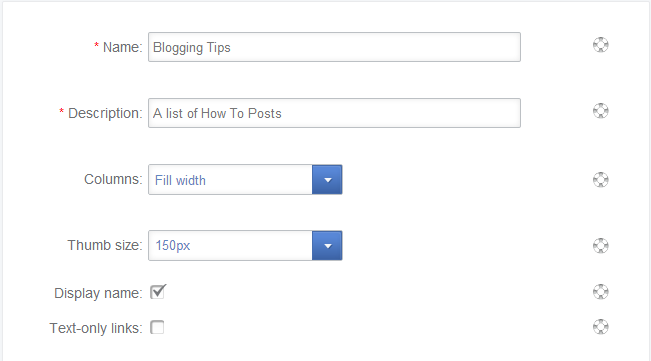Open help icon for Columns setting
Viewport: 651px width, 361px height.
tap(600, 180)
